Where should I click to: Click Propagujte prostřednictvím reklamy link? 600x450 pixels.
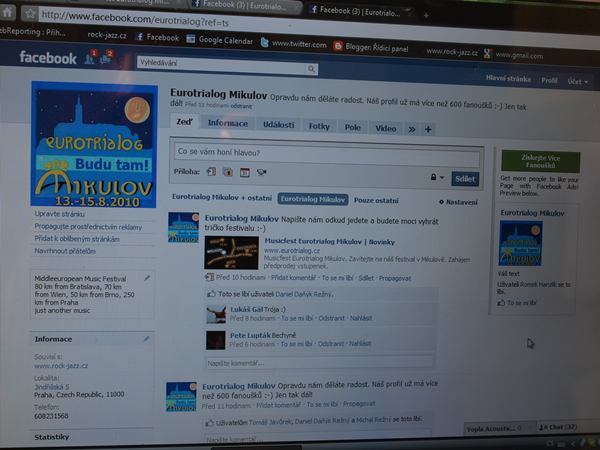[88, 227]
